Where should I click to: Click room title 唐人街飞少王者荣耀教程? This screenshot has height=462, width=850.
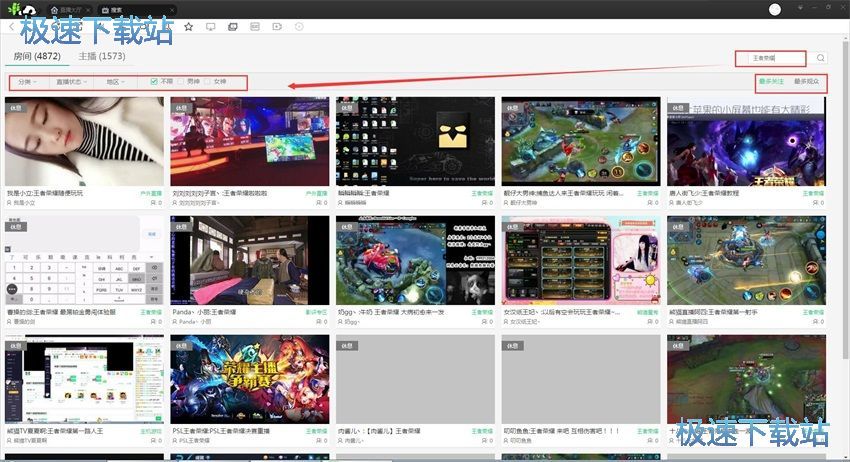point(705,193)
